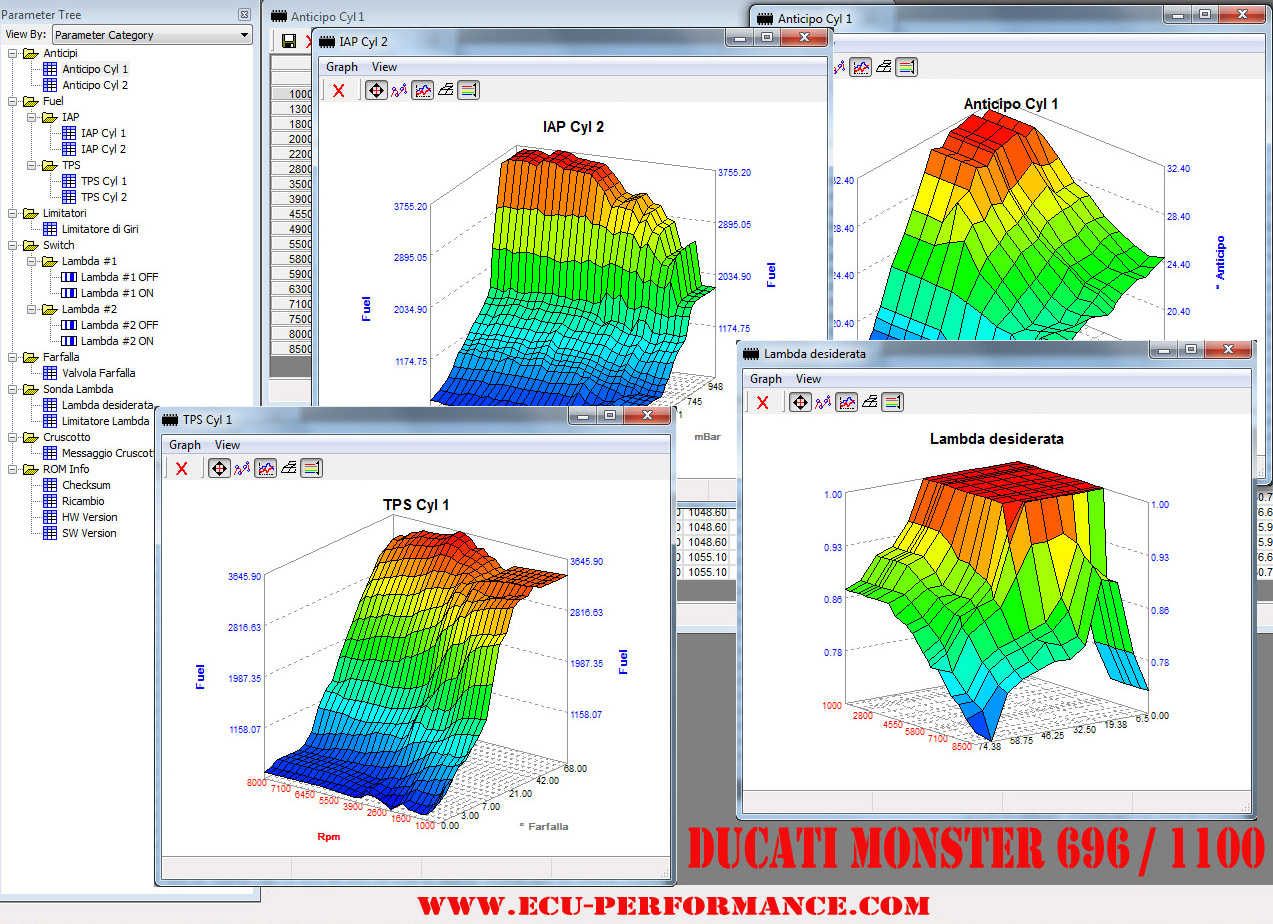Select Lambda #1 OFF switch item
Screen dimensions: 1273x924
click(x=120, y=277)
